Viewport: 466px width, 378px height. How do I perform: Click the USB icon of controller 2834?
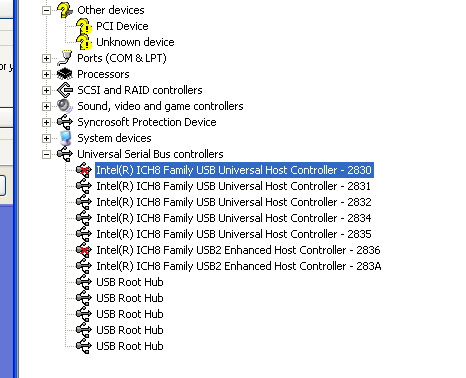(x=84, y=218)
